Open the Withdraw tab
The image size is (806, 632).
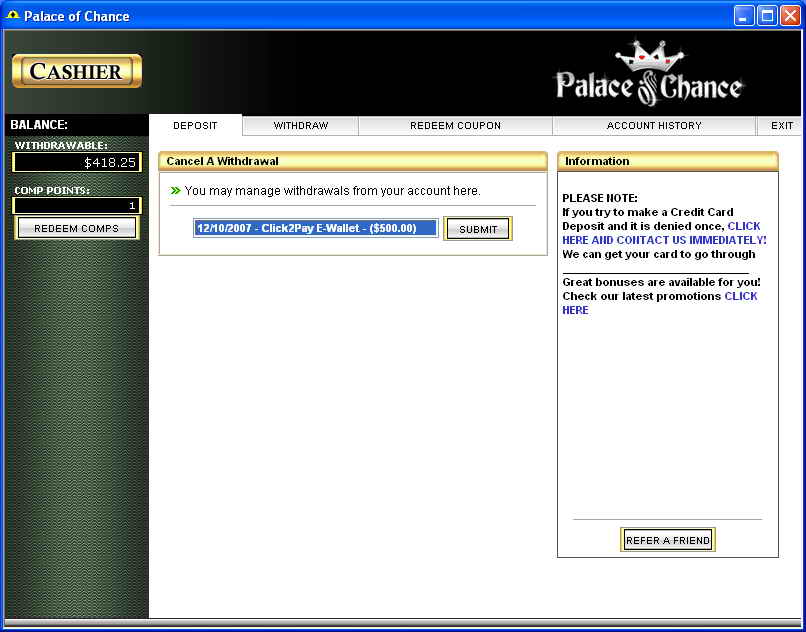coord(301,126)
